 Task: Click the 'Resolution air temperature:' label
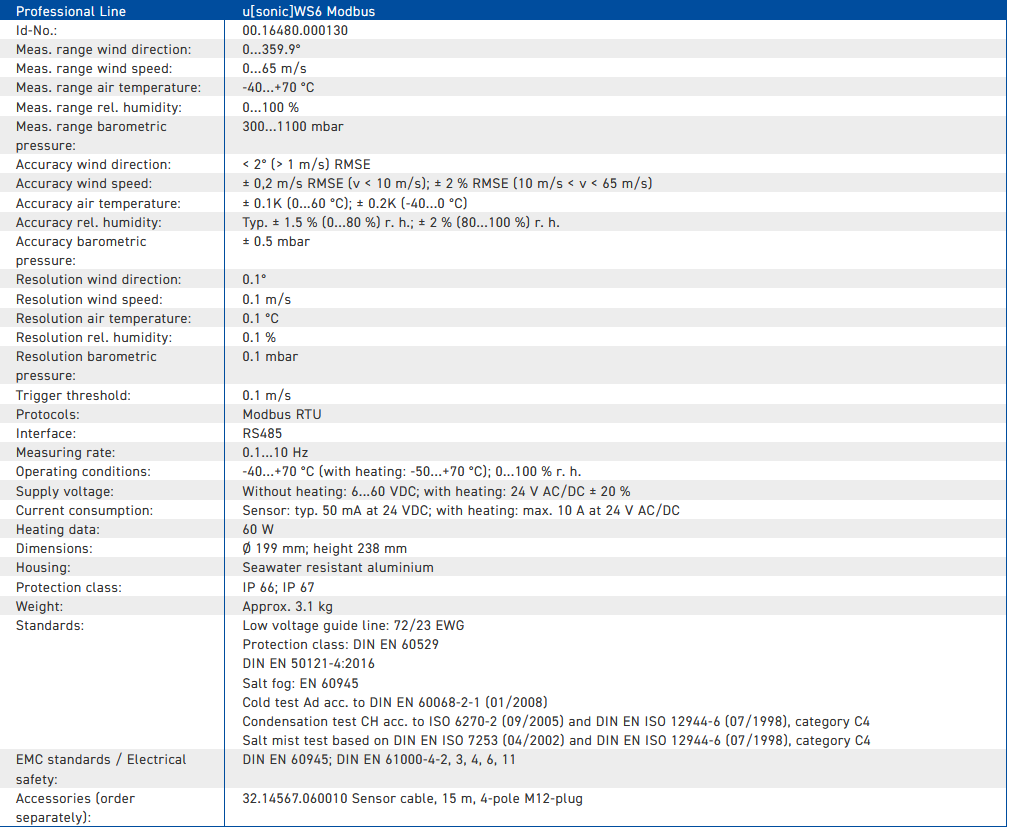(x=103, y=318)
